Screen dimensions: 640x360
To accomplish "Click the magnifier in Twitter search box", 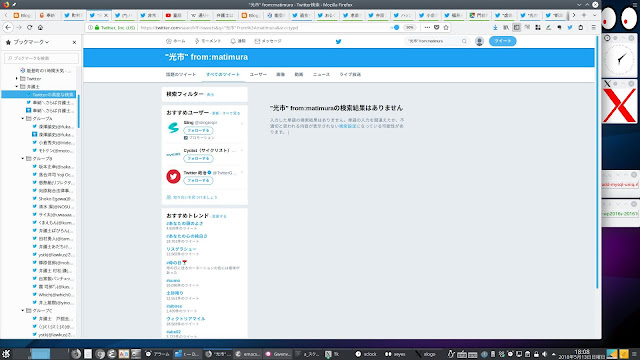I will [x=464, y=41].
